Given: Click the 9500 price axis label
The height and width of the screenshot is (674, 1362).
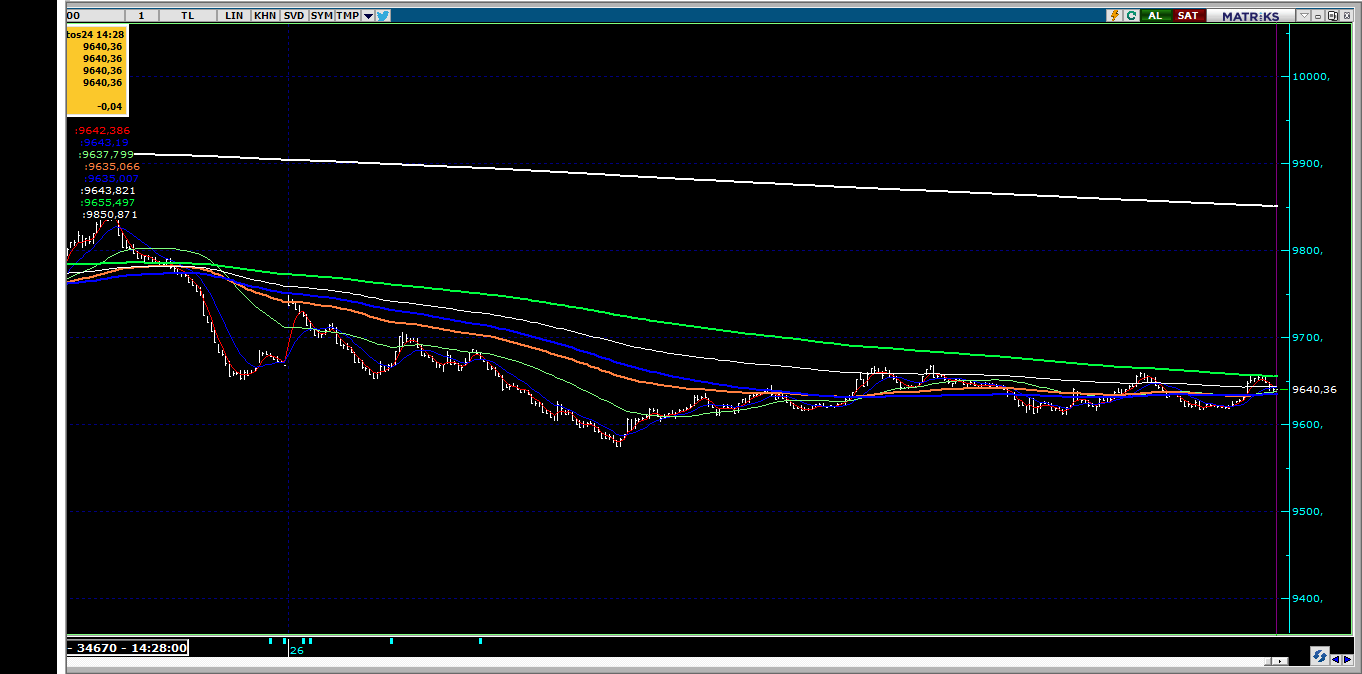Looking at the screenshot, I should click(1308, 512).
